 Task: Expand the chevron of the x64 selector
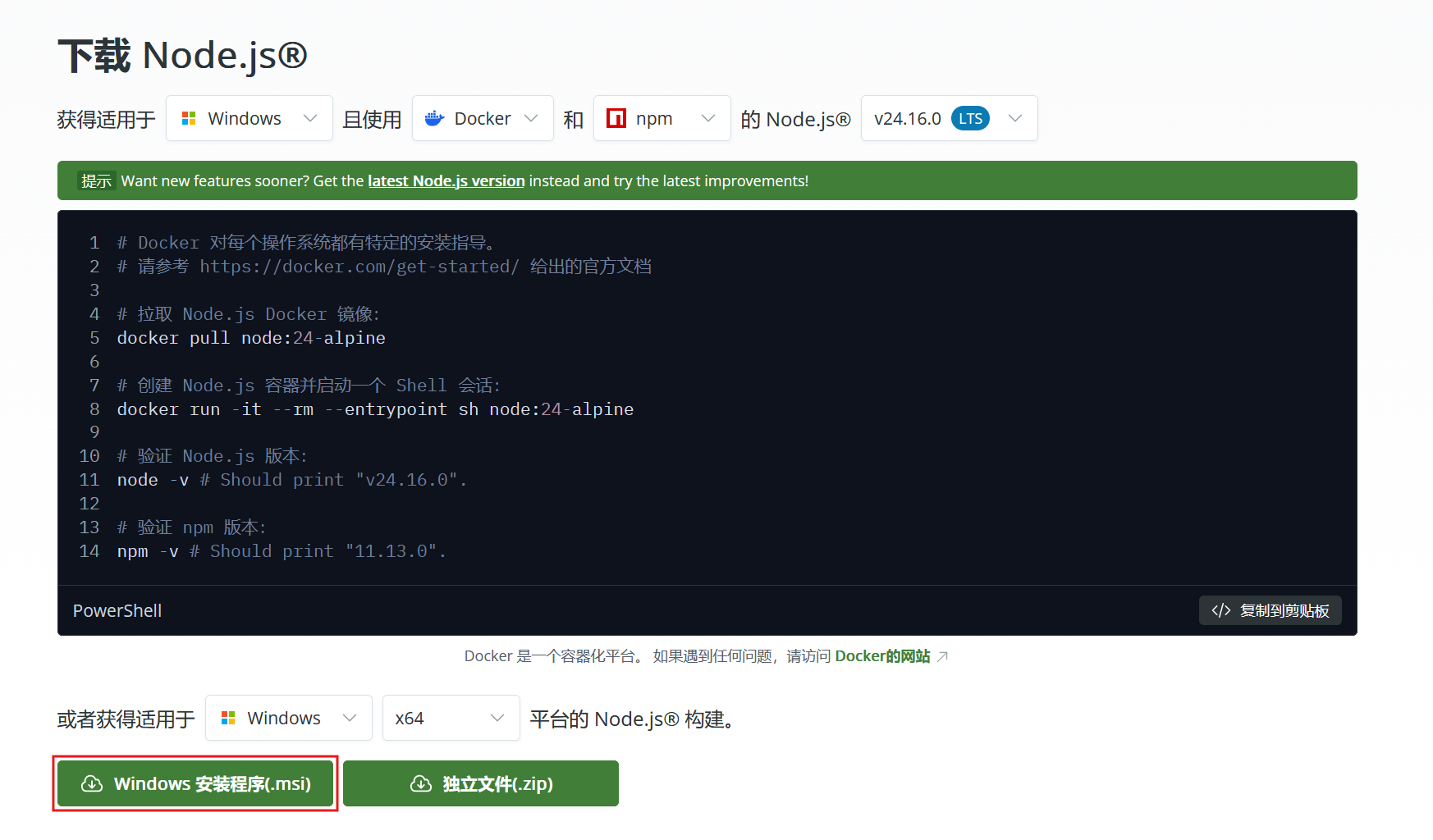tap(497, 718)
